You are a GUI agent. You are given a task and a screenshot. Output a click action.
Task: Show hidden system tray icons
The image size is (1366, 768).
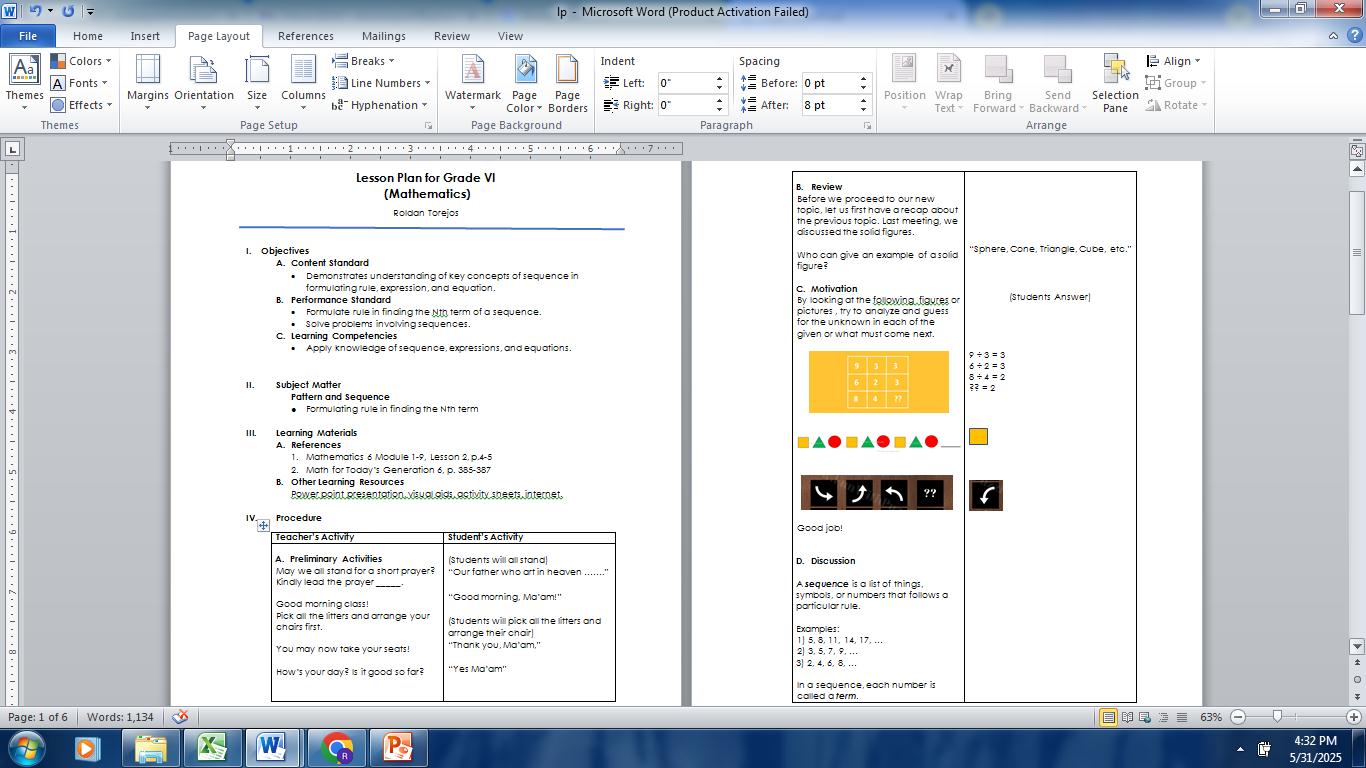click(1240, 749)
